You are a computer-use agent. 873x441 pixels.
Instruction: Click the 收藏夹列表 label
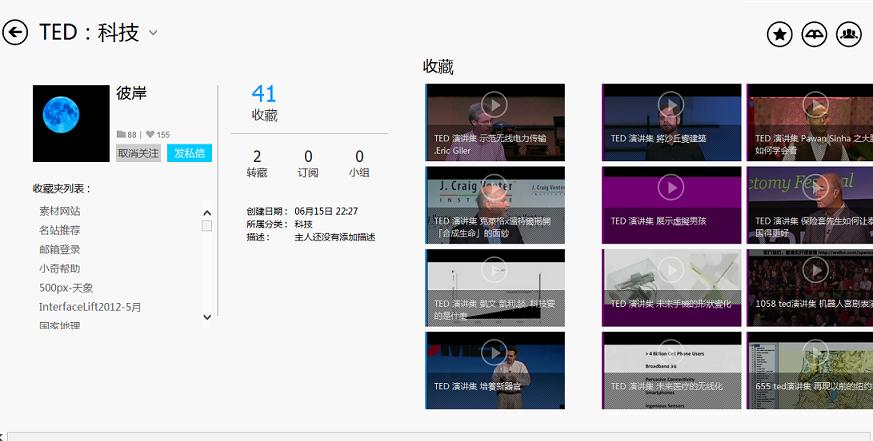(x=62, y=189)
